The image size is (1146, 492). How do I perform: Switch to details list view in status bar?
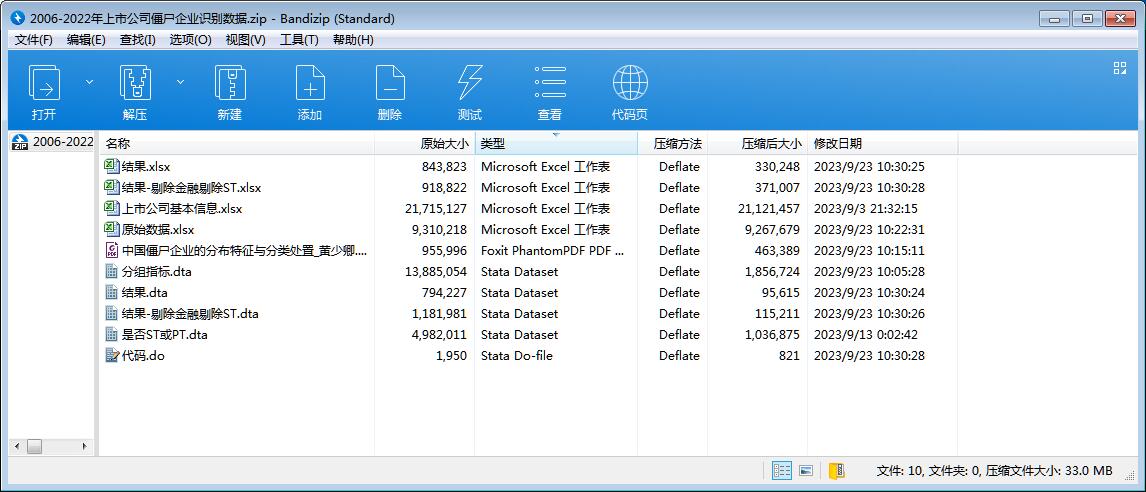pos(782,471)
